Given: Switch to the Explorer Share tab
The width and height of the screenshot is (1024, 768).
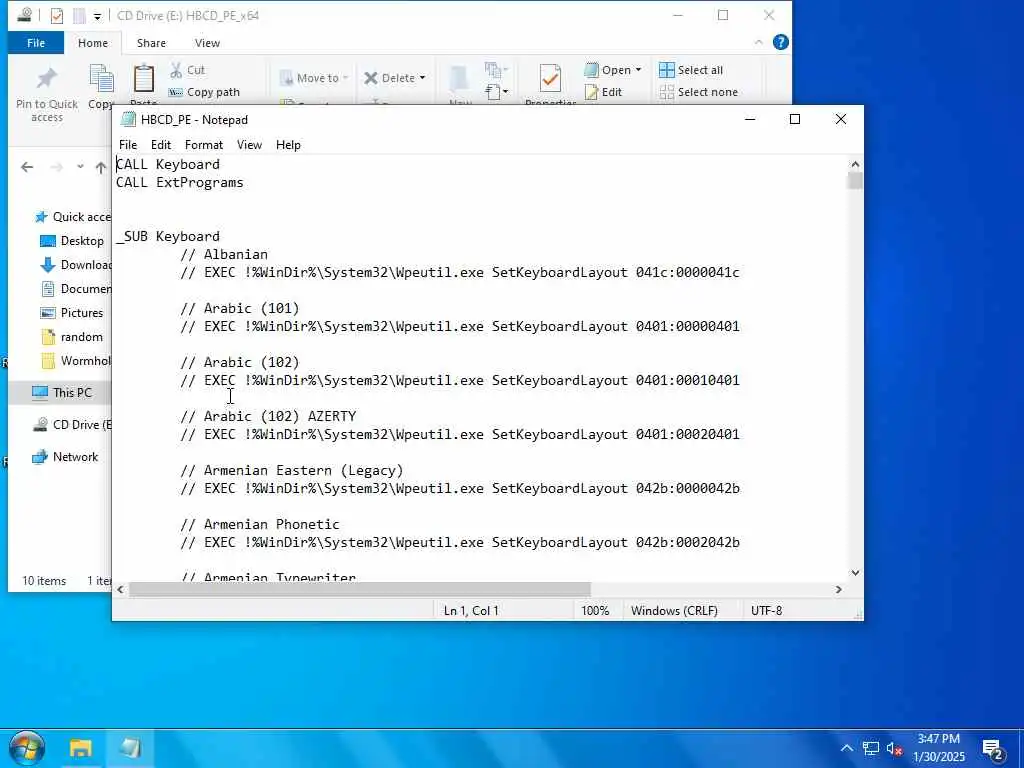Looking at the screenshot, I should [151, 43].
